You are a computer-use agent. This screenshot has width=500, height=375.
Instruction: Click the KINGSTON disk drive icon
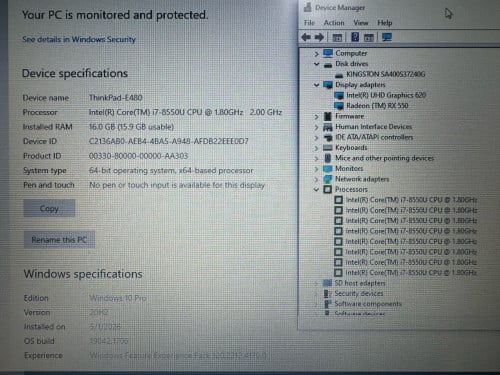339,75
